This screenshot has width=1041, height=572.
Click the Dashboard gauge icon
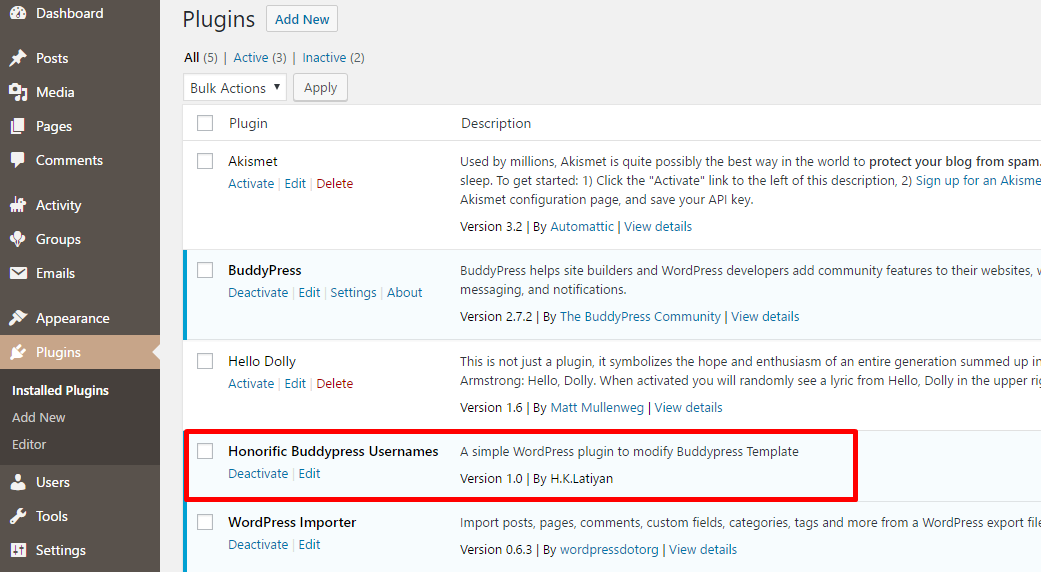[x=18, y=13]
